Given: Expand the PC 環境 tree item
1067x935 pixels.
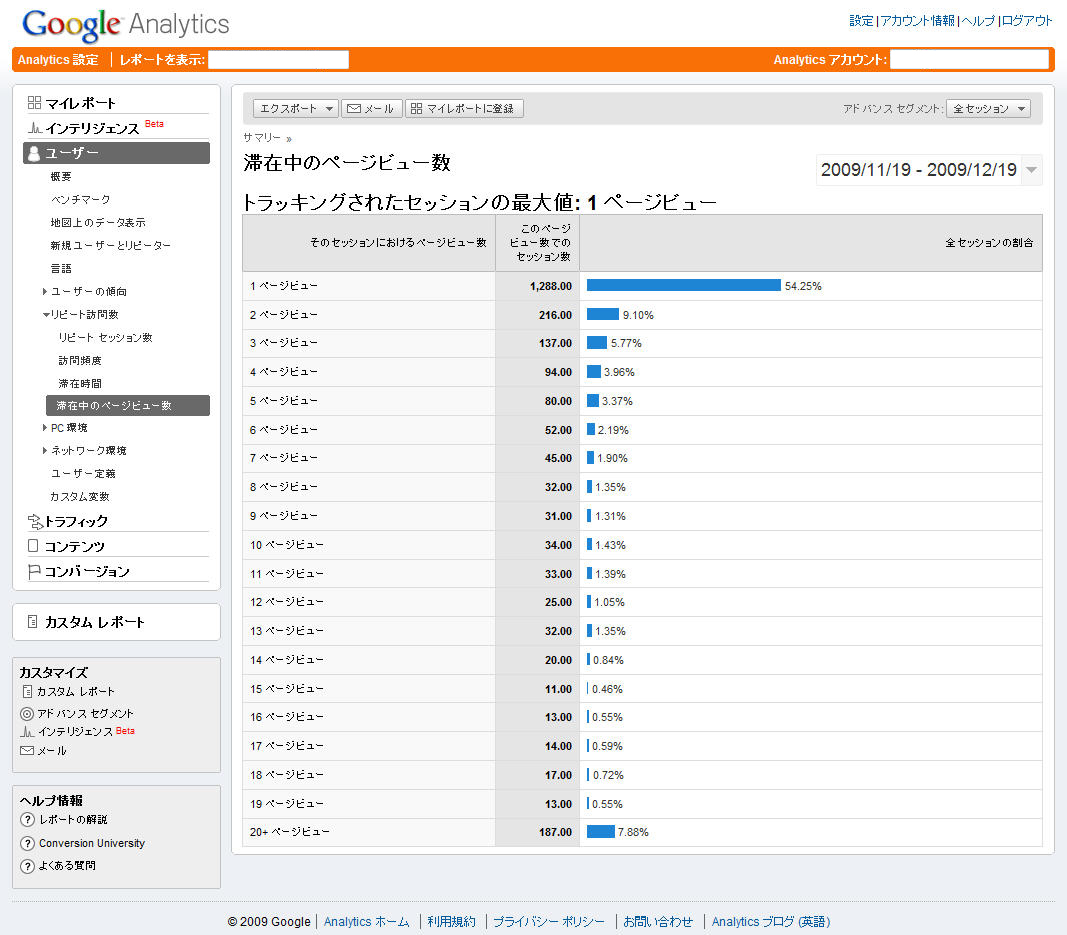Looking at the screenshot, I should (x=45, y=427).
